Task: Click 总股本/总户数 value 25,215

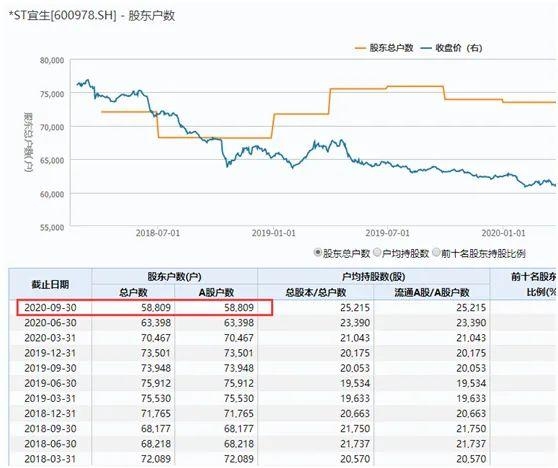Action: 355,307
